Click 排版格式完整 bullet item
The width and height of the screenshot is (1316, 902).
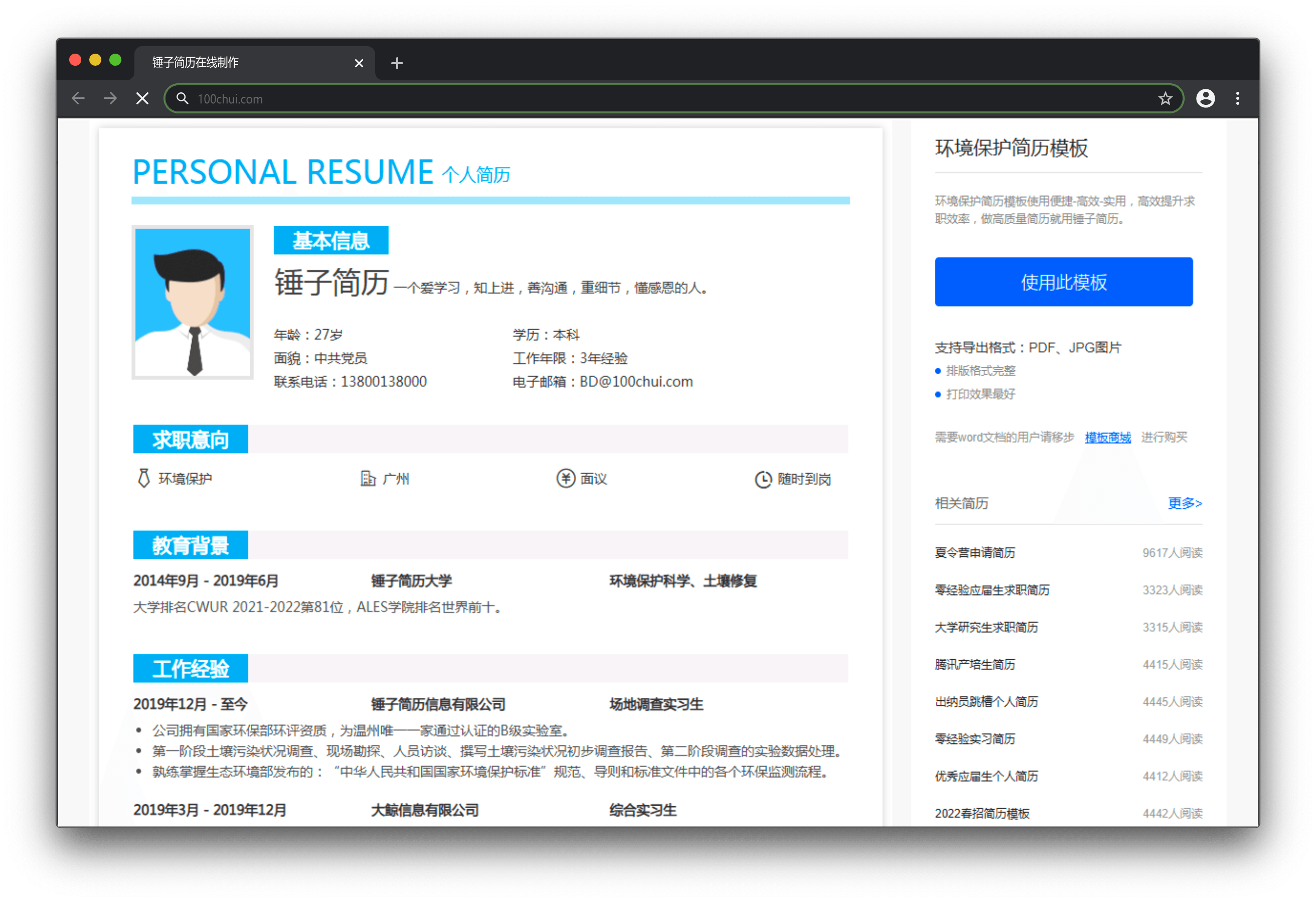980,371
